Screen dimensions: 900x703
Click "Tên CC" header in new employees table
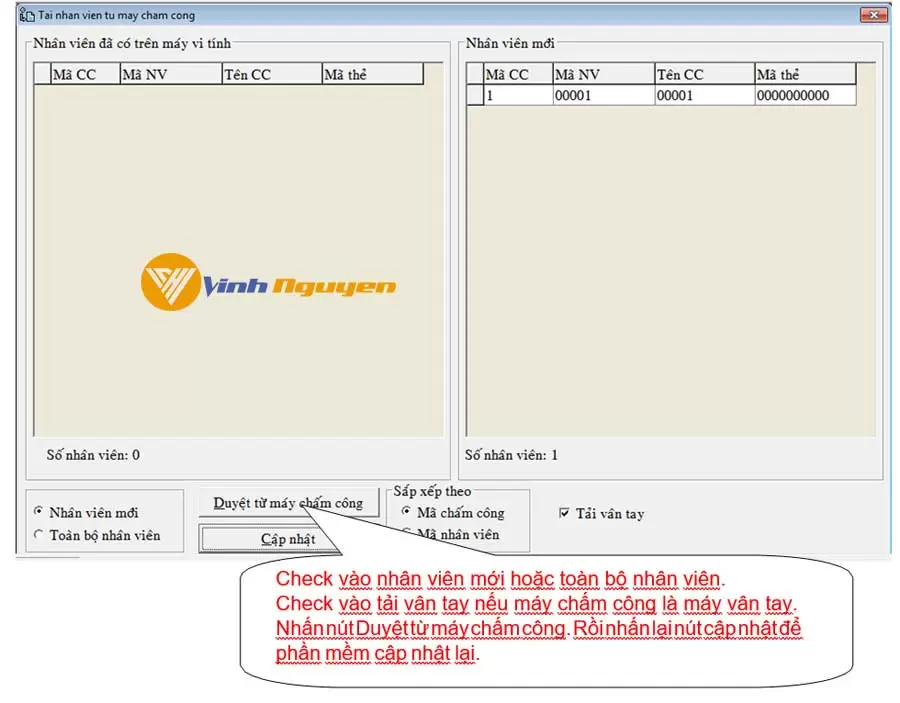[705, 75]
